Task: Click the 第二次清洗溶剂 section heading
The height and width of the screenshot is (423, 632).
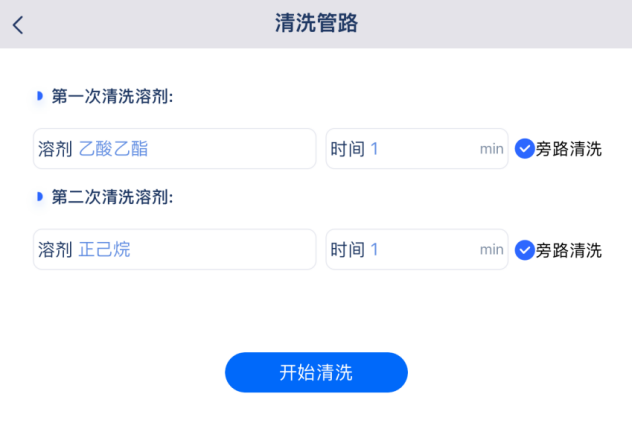Action: (x=112, y=197)
